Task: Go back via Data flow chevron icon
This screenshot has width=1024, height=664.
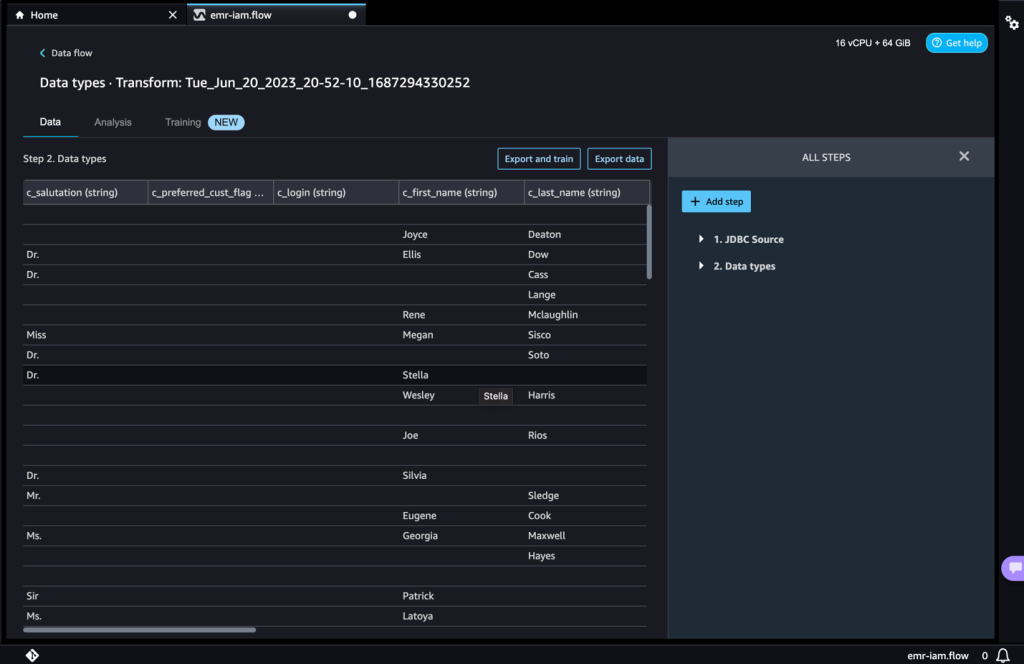Action: click(42, 53)
